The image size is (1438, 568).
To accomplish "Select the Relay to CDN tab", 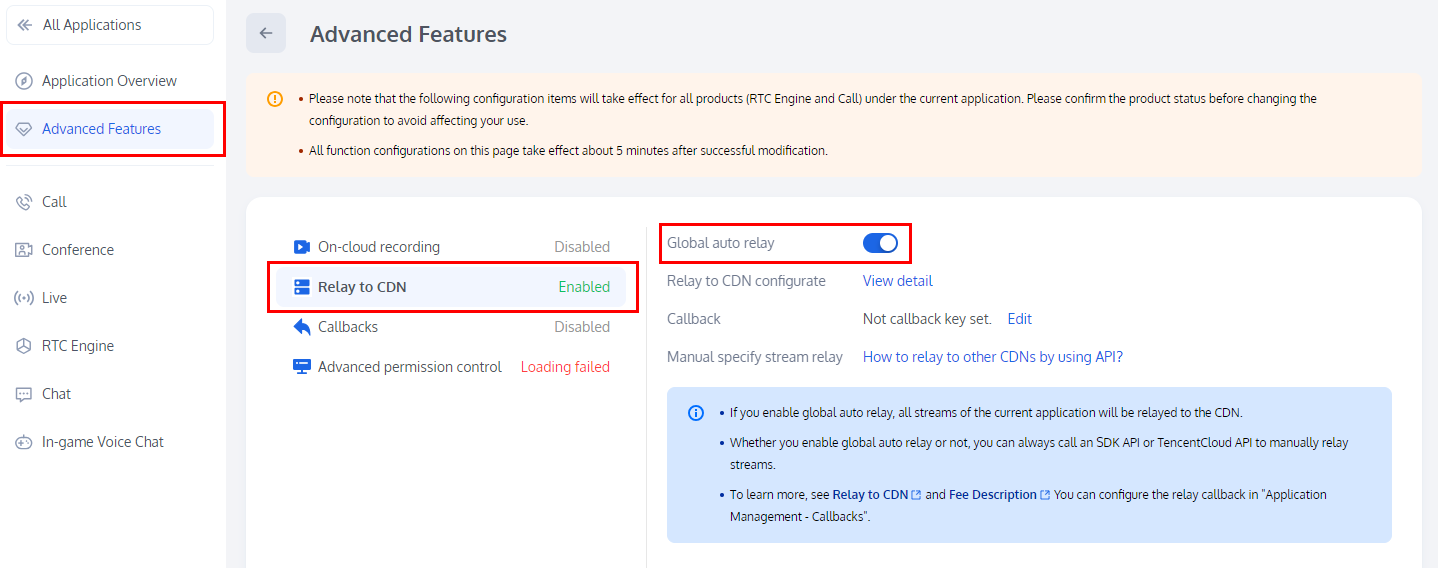I will coord(362,287).
